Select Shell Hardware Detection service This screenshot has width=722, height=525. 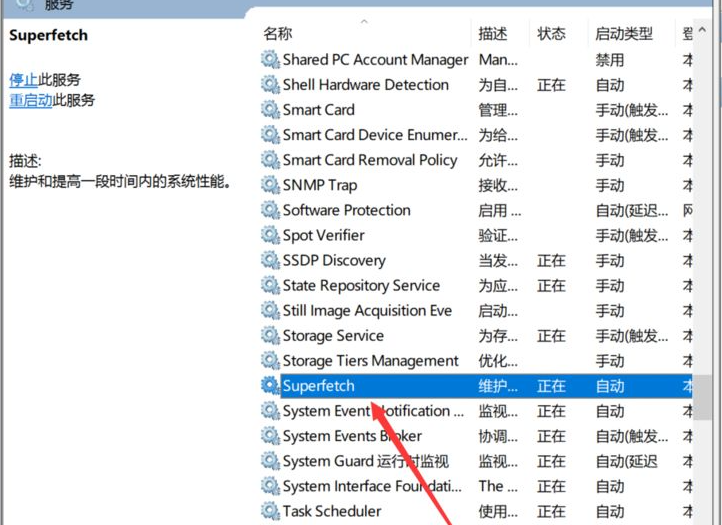pos(365,85)
